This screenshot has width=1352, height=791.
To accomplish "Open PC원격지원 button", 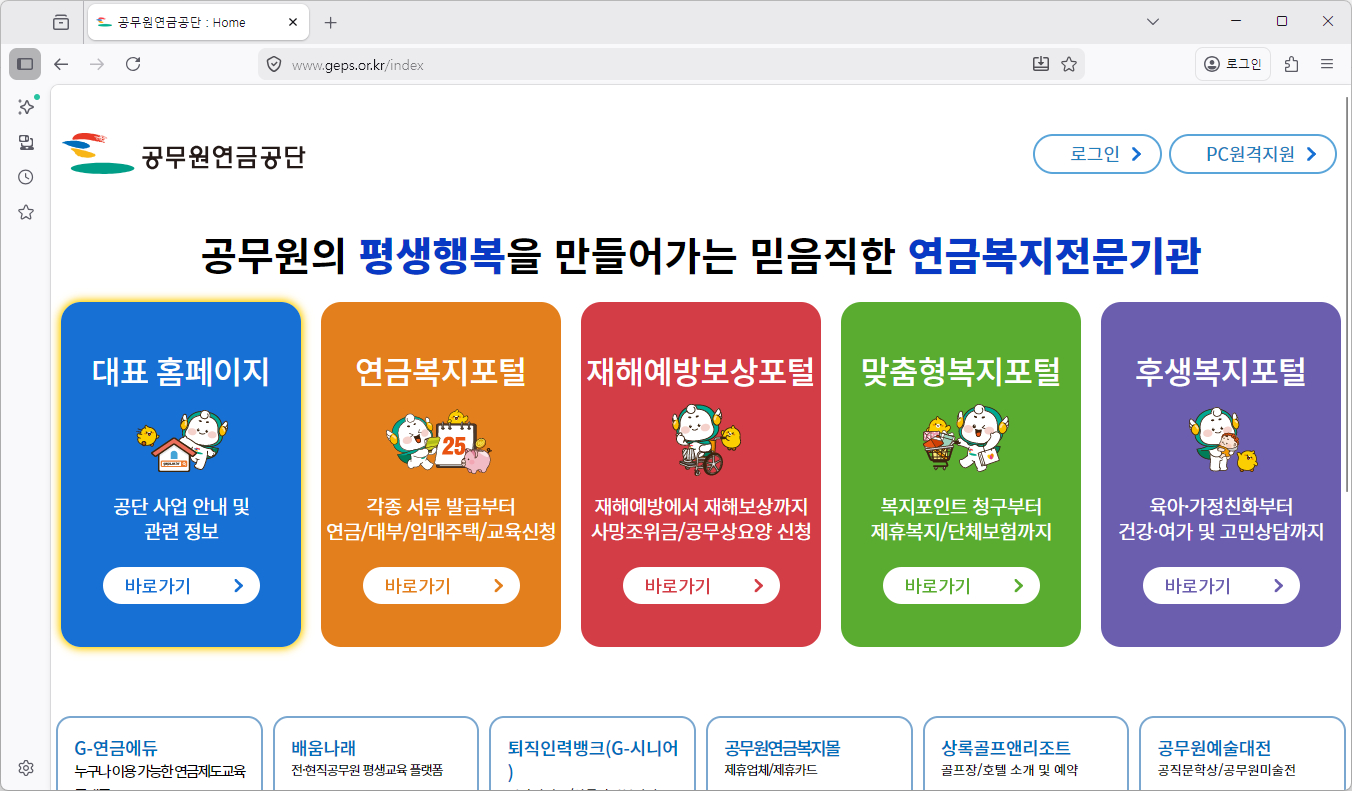I will pos(1253,154).
